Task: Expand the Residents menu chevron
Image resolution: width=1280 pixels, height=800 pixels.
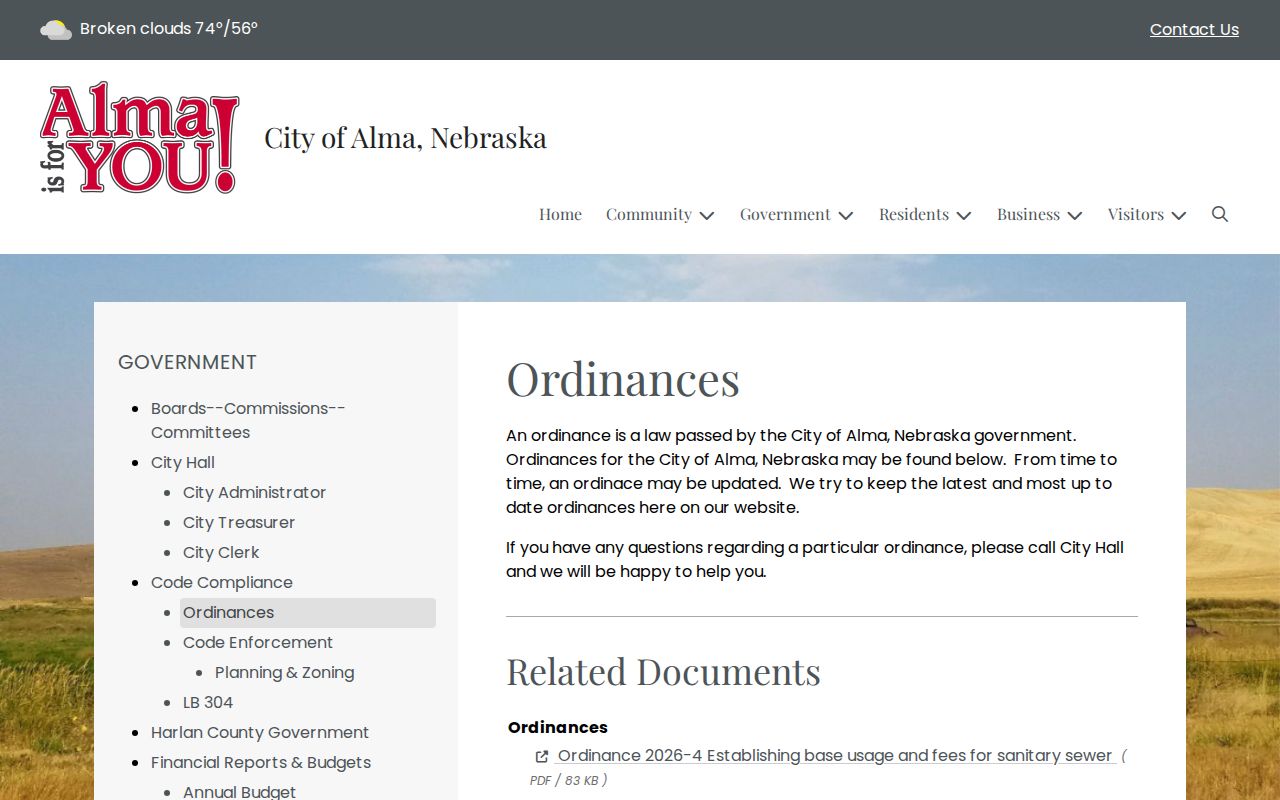Action: (x=964, y=215)
